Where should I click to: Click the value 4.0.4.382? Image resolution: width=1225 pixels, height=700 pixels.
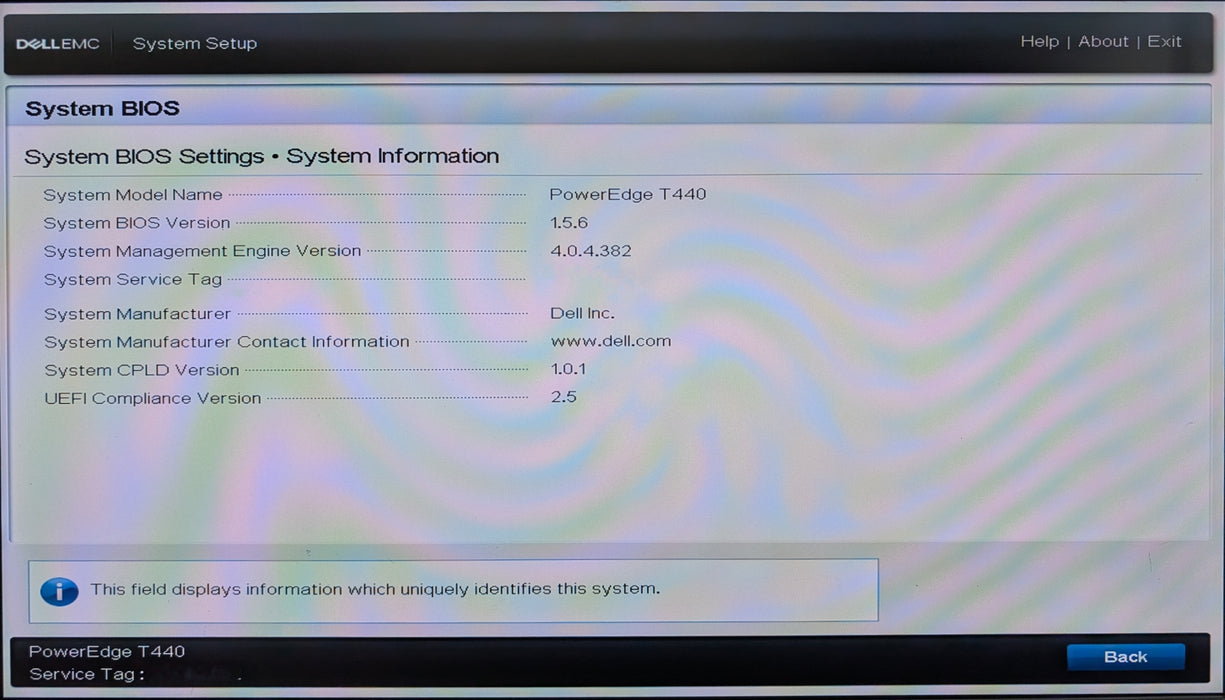[x=591, y=251]
